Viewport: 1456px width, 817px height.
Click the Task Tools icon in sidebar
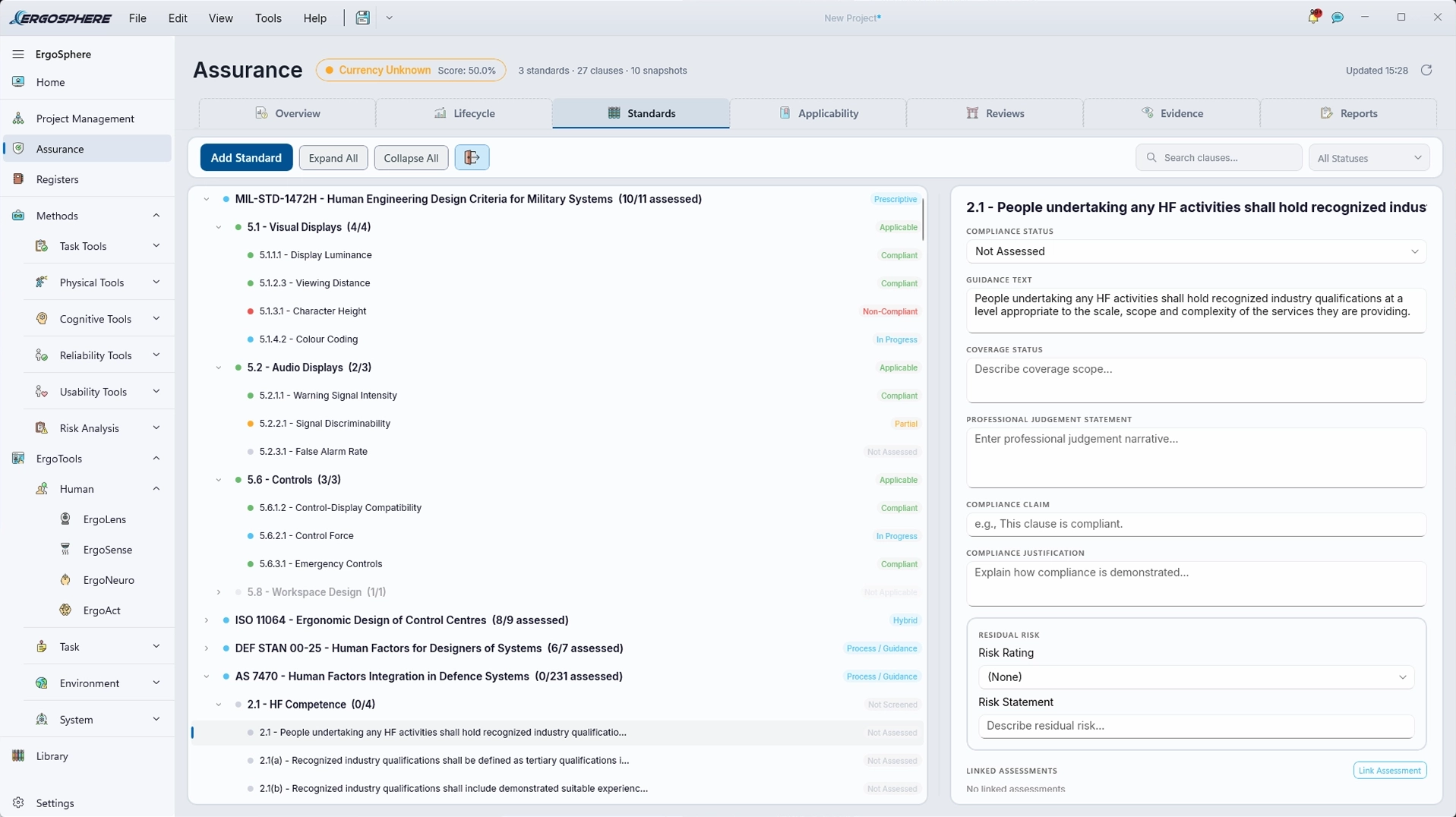(42, 246)
